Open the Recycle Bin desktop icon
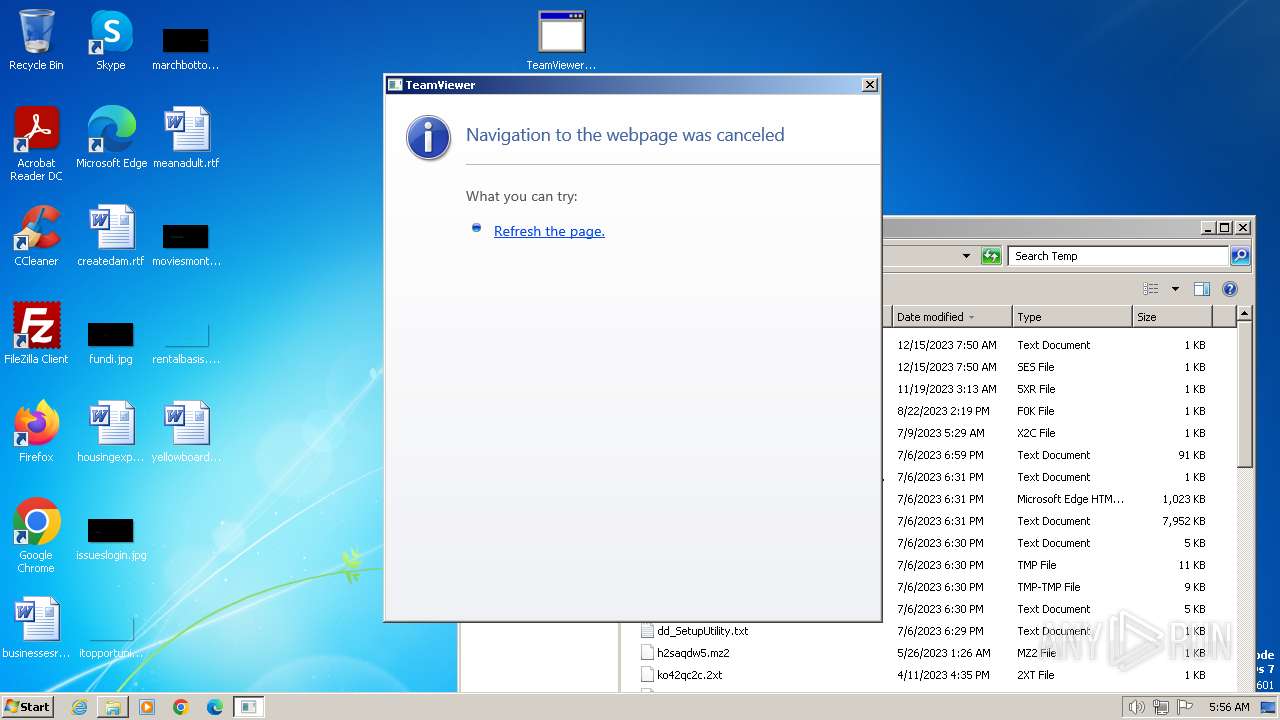1280x720 pixels. point(37,40)
